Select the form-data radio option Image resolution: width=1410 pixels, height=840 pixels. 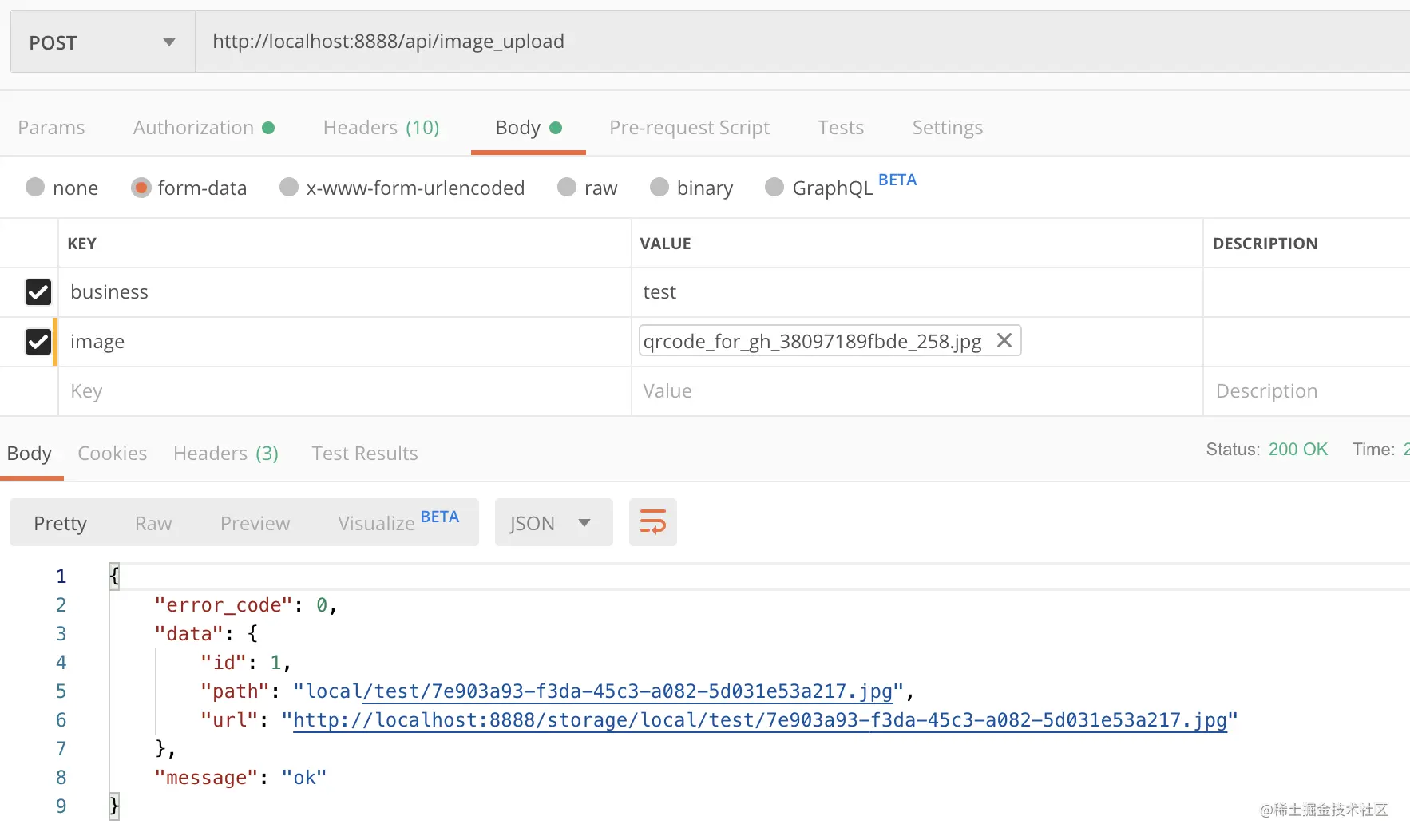point(141,188)
